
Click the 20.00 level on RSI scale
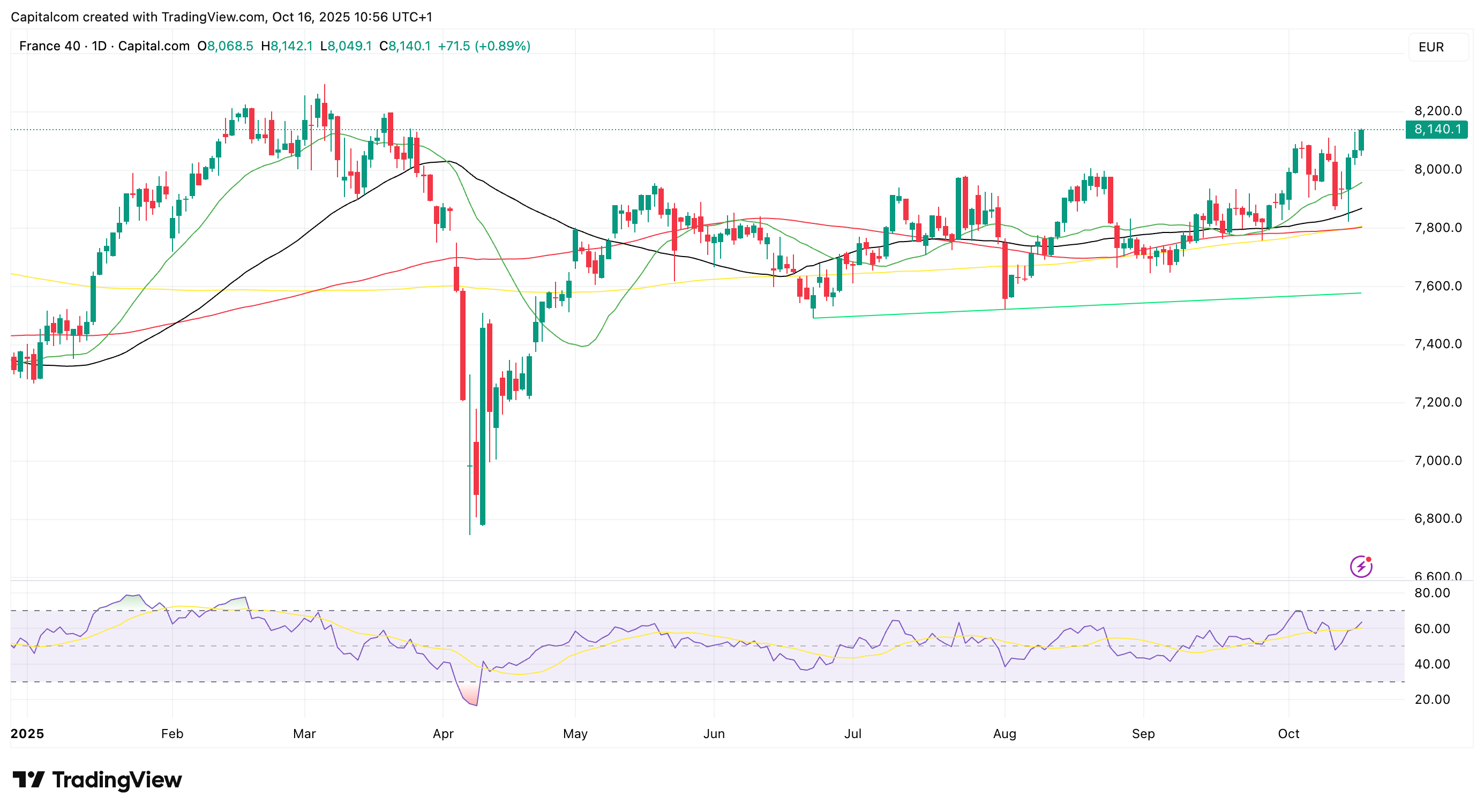point(1432,699)
